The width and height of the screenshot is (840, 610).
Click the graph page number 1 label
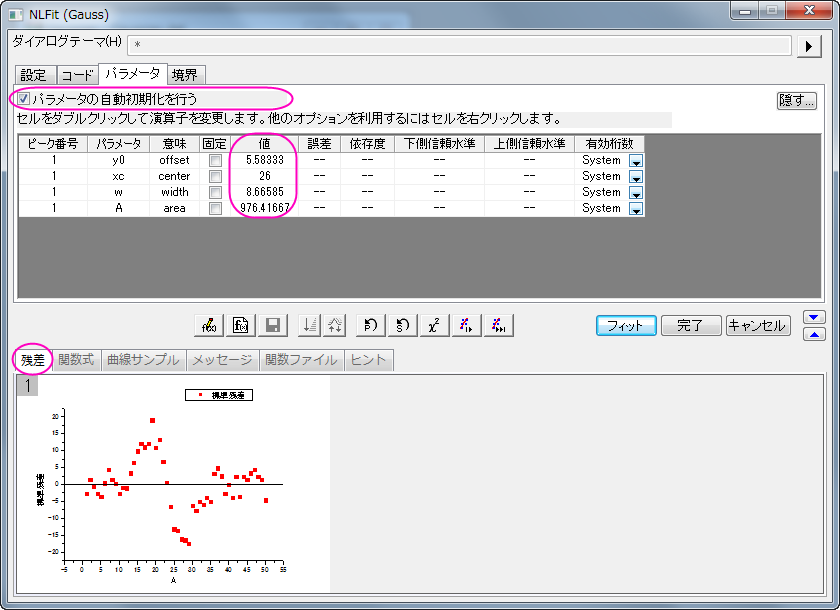27,386
